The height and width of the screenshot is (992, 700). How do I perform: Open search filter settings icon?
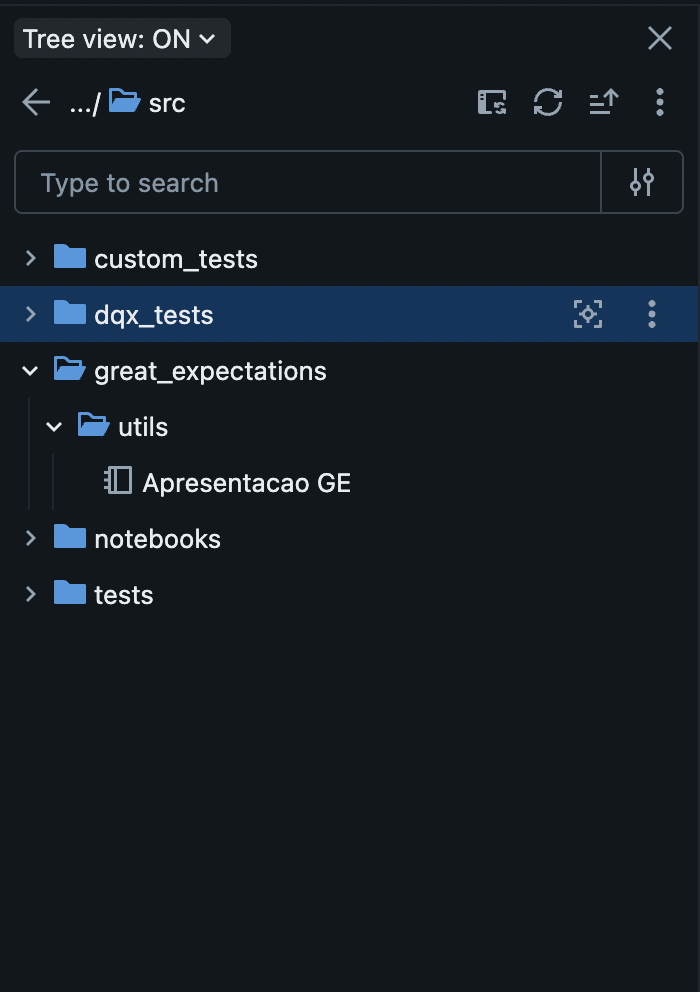click(x=642, y=182)
